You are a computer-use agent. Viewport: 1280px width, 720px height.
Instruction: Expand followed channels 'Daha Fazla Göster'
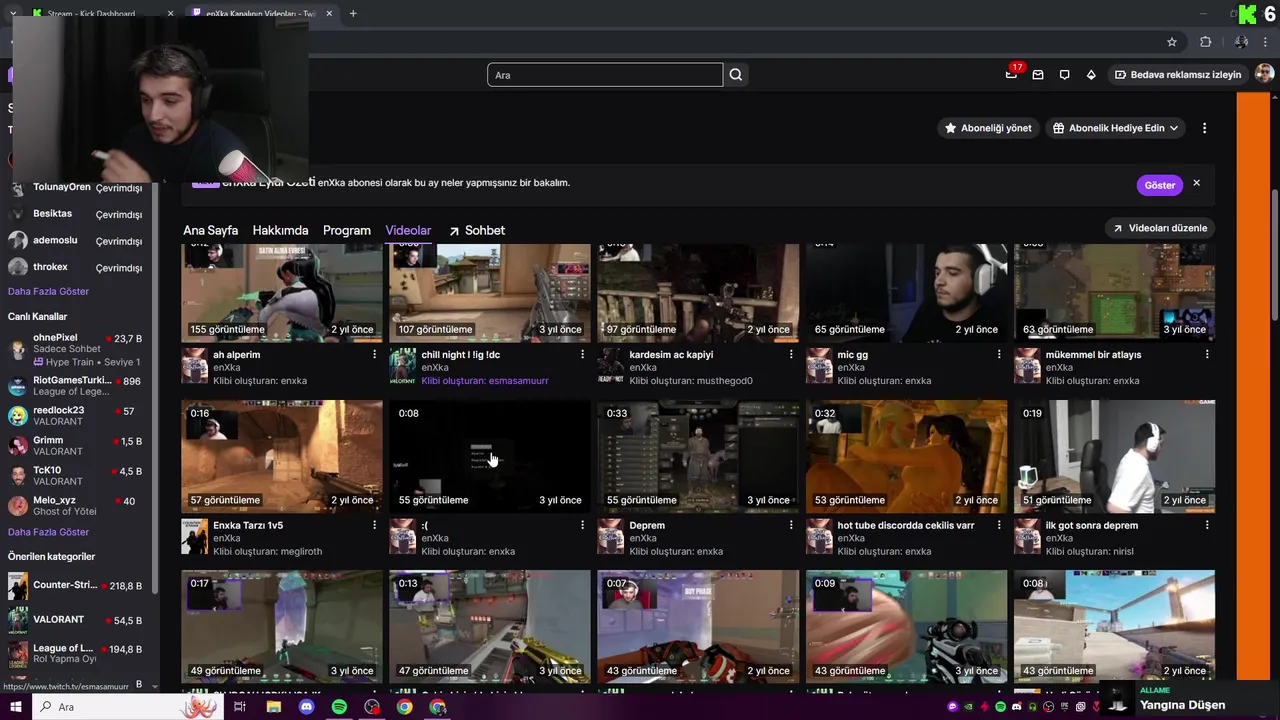coord(48,291)
